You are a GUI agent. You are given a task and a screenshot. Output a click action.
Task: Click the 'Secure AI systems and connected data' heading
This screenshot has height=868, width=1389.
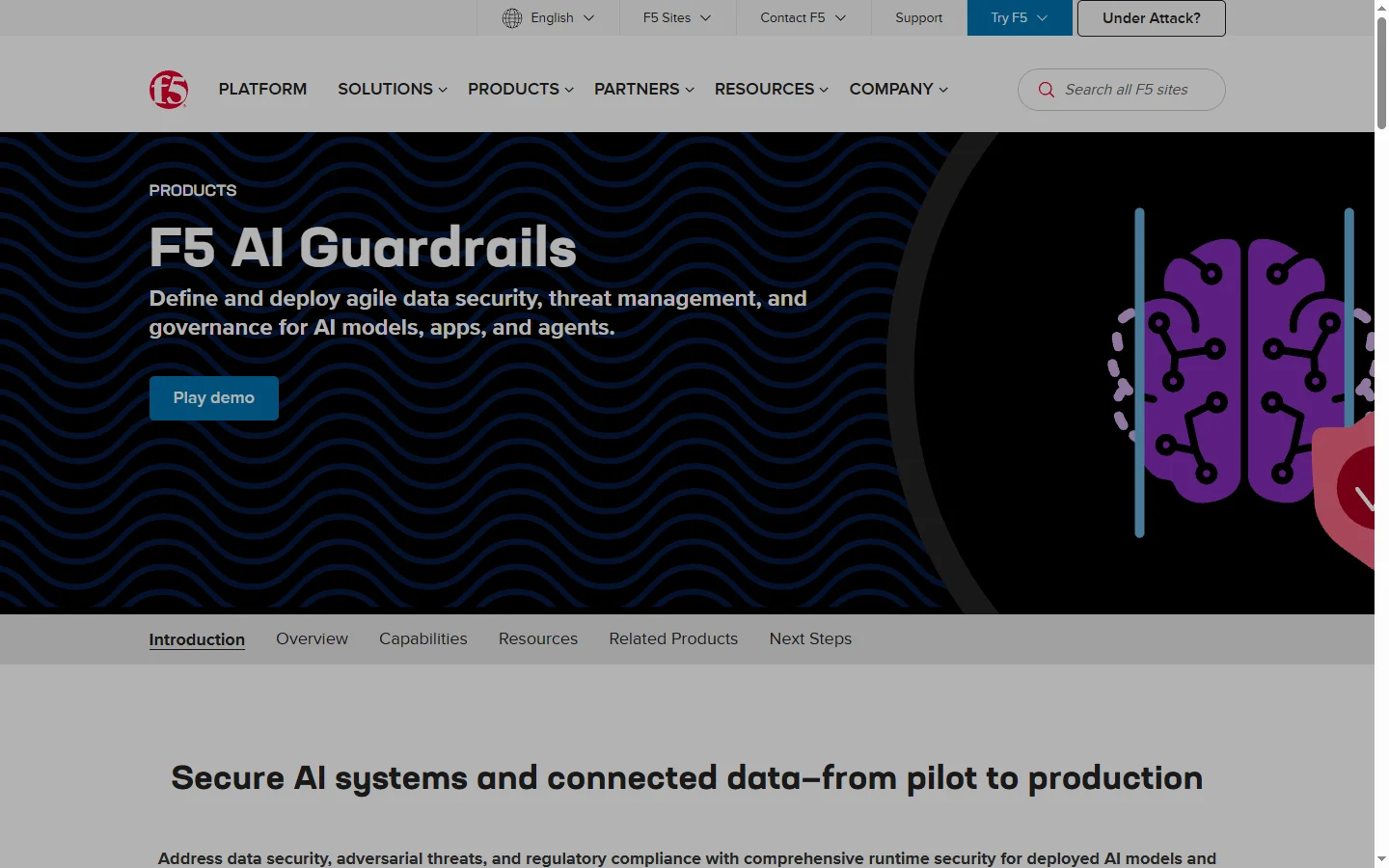[x=687, y=778]
